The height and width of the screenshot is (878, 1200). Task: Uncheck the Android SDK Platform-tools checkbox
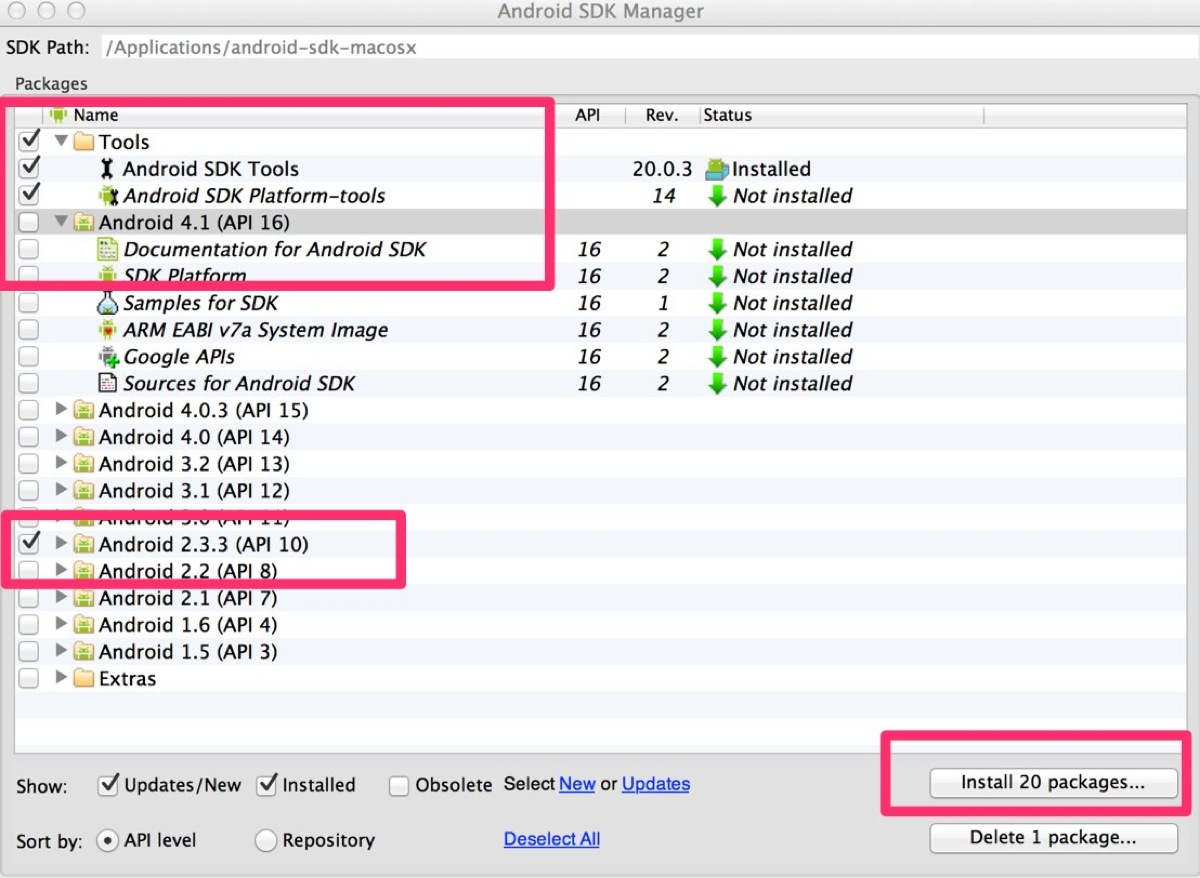[29, 194]
